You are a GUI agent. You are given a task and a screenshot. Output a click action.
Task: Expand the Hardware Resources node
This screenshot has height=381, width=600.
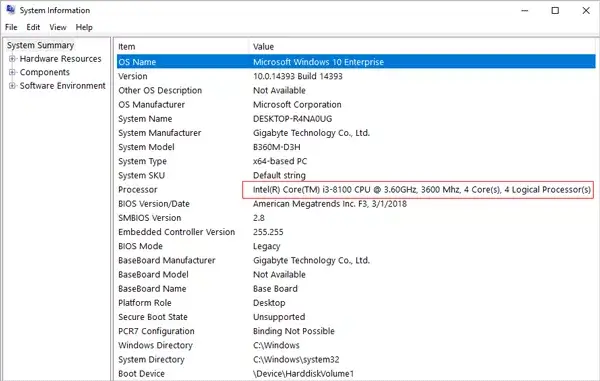tap(12, 59)
